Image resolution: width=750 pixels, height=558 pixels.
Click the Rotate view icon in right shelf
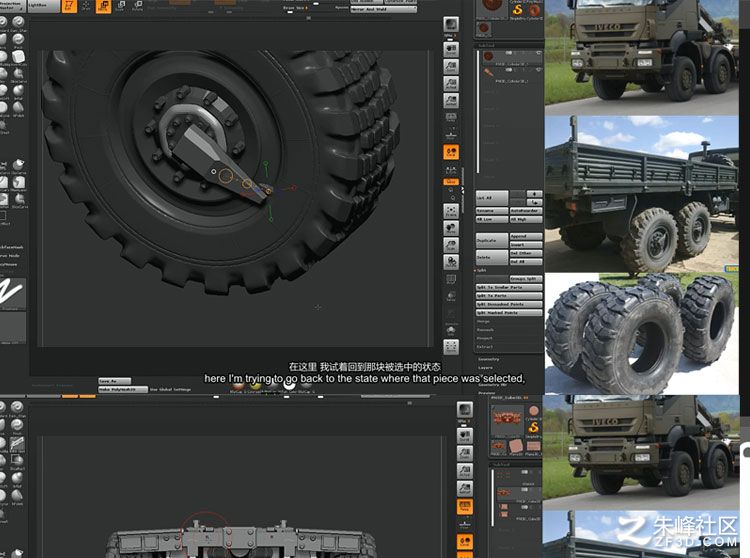tap(451, 262)
